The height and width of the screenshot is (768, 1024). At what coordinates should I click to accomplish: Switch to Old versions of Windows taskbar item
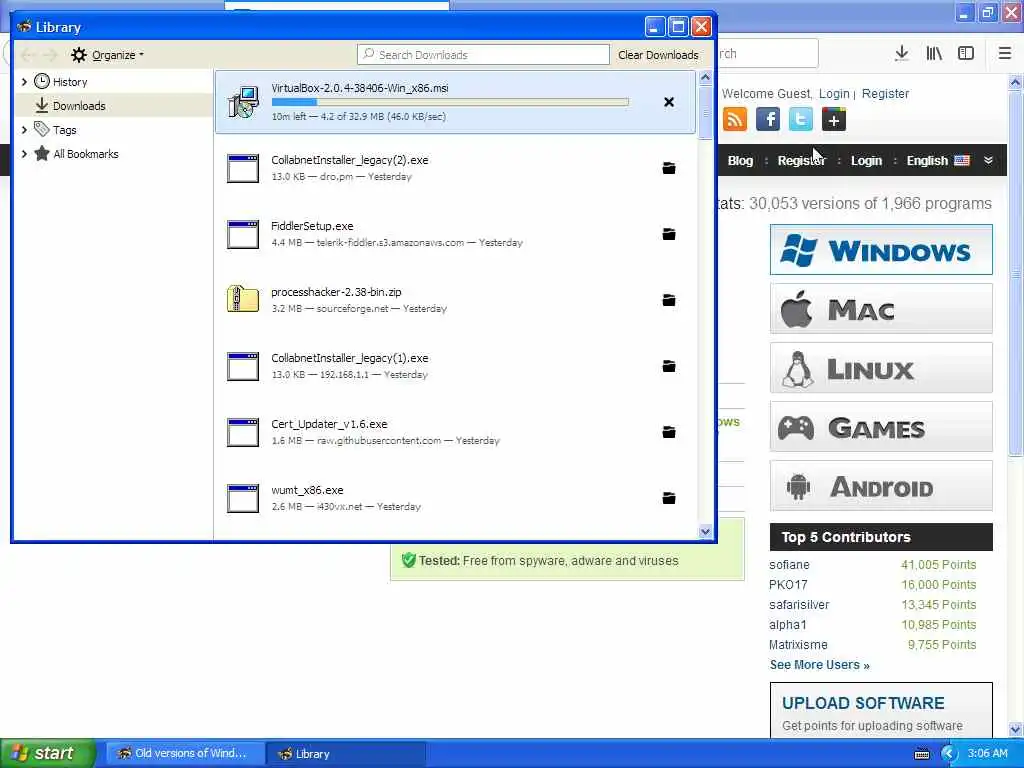pos(185,754)
